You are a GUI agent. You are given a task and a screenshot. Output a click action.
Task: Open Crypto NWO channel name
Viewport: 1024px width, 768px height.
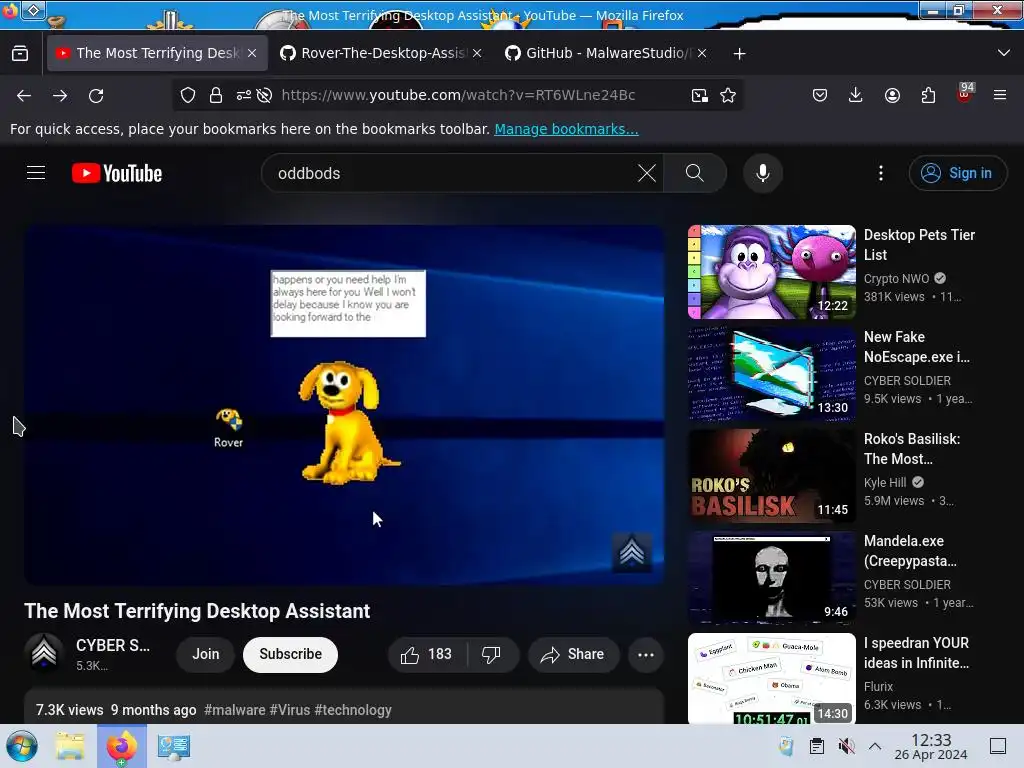point(896,279)
